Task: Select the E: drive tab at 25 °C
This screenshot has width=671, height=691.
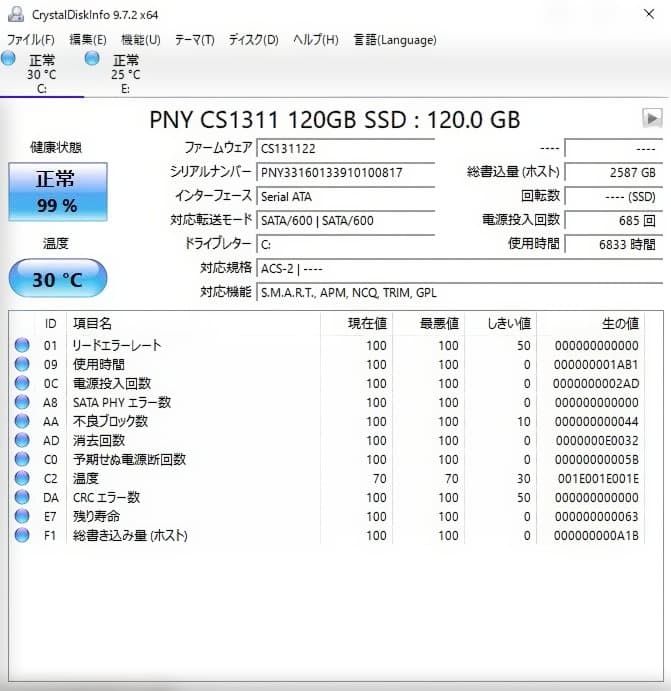Action: tap(126, 74)
